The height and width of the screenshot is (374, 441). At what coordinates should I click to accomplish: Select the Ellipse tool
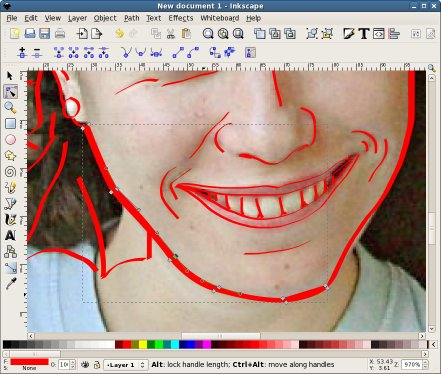pos(10,140)
